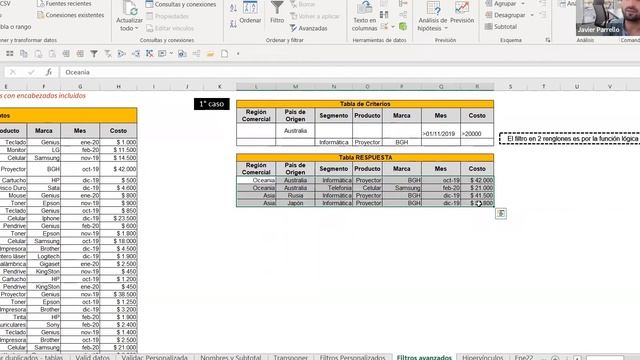Screen dimensions: 640x360
Task: Open data validation dropdown arrow
Action: (393, 27)
